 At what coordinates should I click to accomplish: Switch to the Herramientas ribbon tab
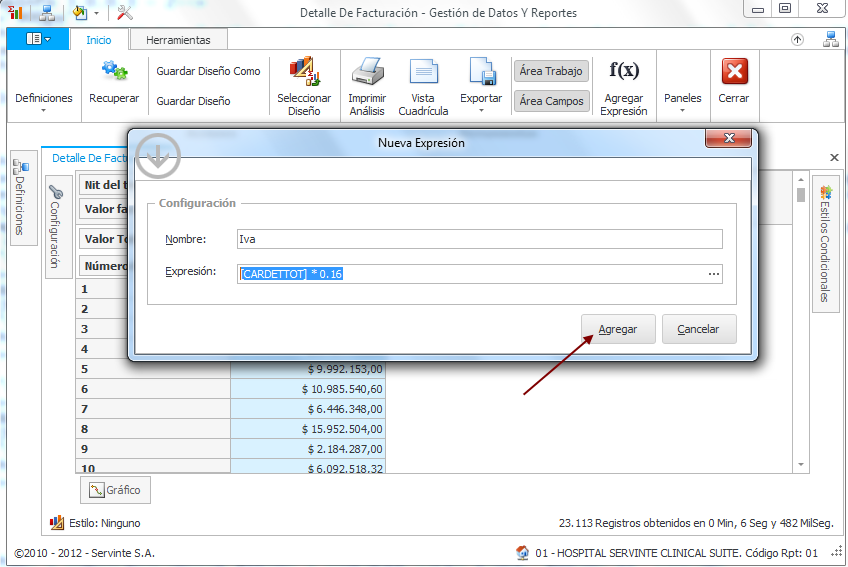(x=178, y=40)
